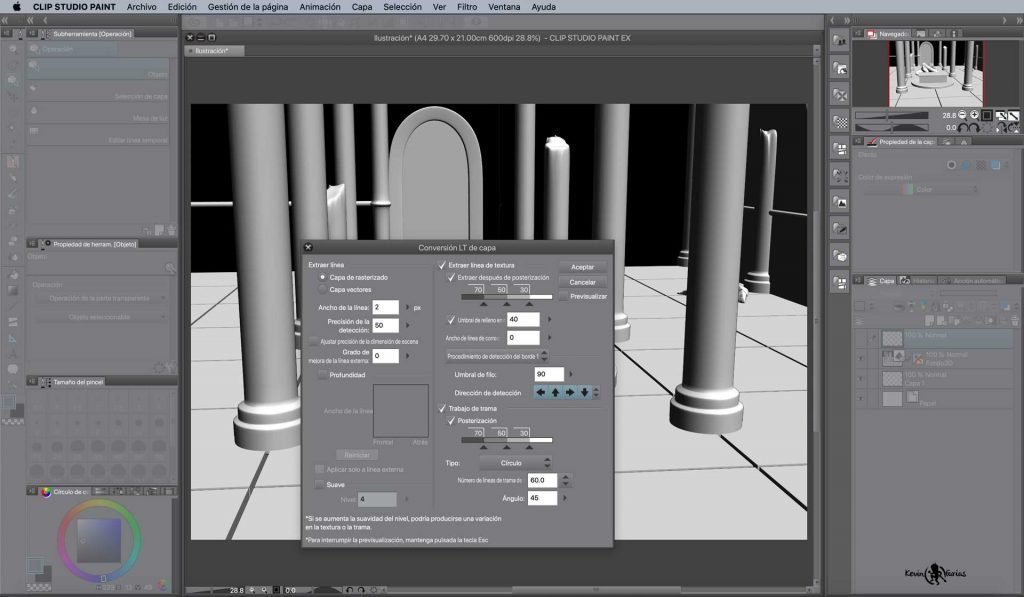Pick a color on the color wheel
The height and width of the screenshot is (597, 1024).
(x=99, y=540)
